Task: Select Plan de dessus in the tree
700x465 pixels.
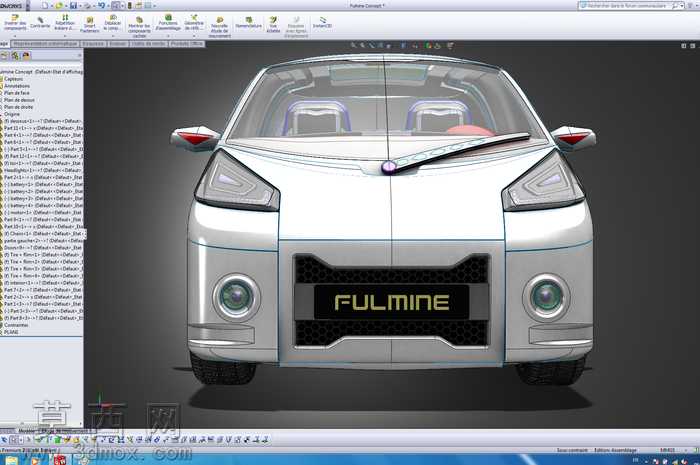Action: point(19,100)
